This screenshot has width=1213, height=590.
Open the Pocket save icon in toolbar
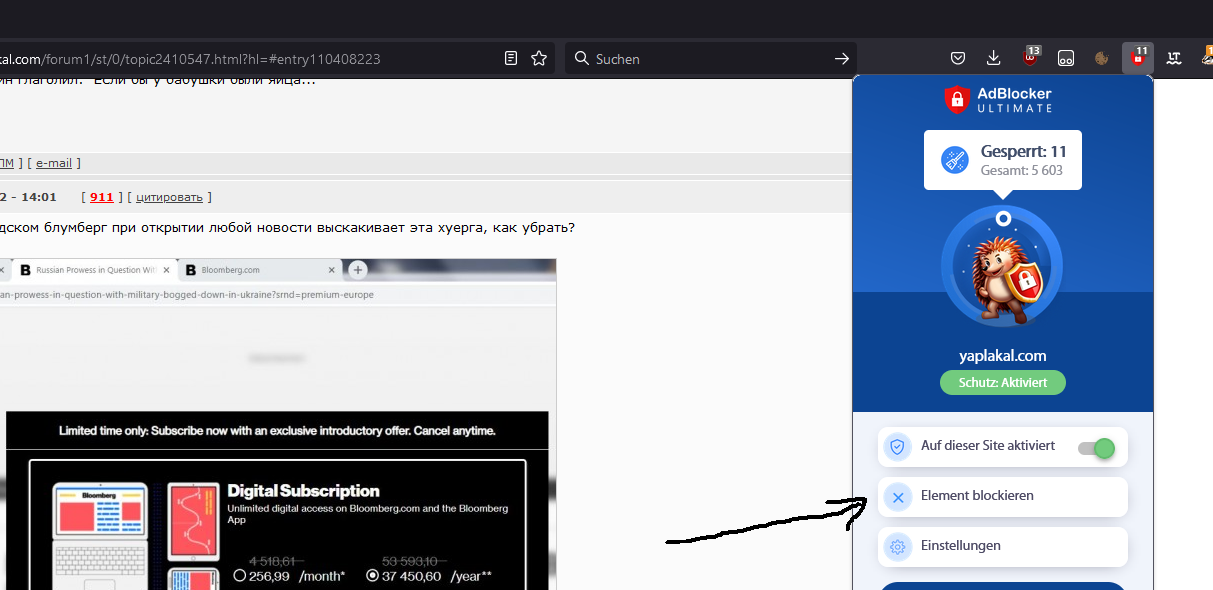958,58
